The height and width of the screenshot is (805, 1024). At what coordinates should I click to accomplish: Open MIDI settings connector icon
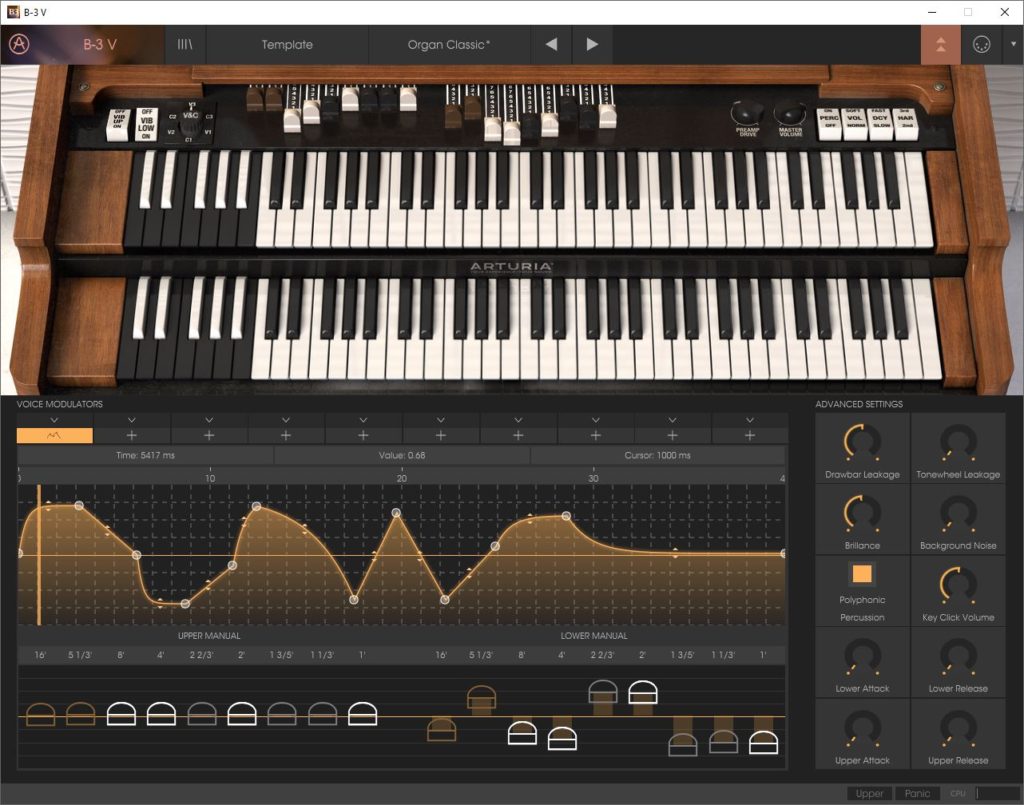[981, 44]
